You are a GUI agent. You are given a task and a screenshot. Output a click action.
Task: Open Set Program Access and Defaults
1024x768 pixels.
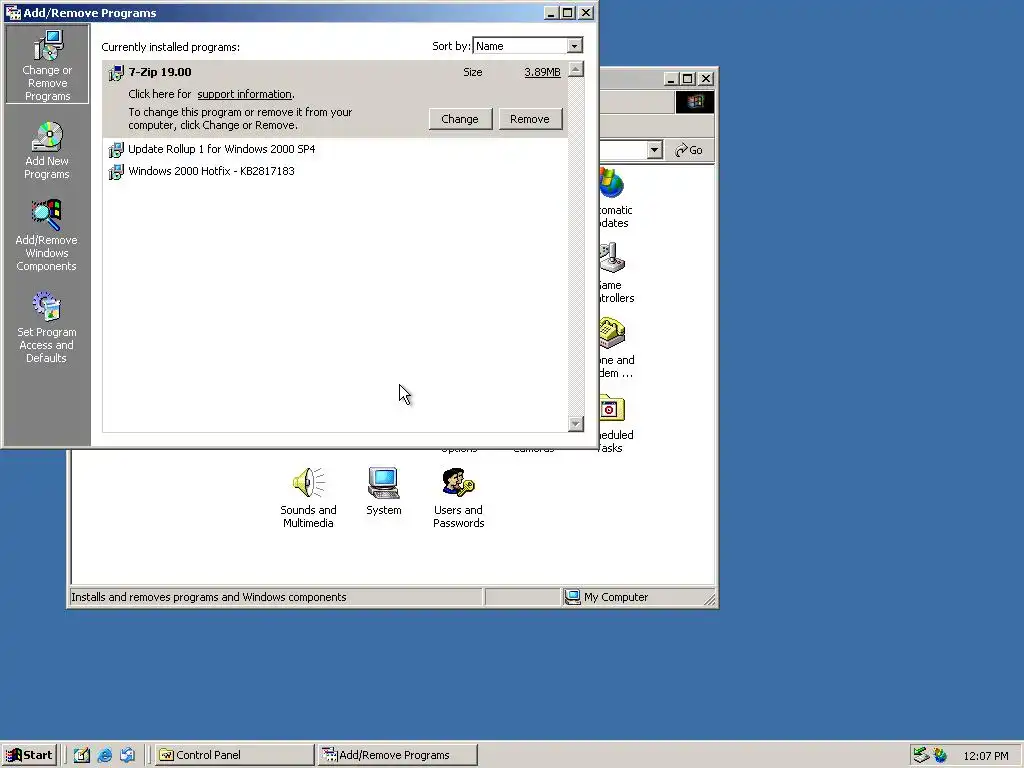[46, 327]
